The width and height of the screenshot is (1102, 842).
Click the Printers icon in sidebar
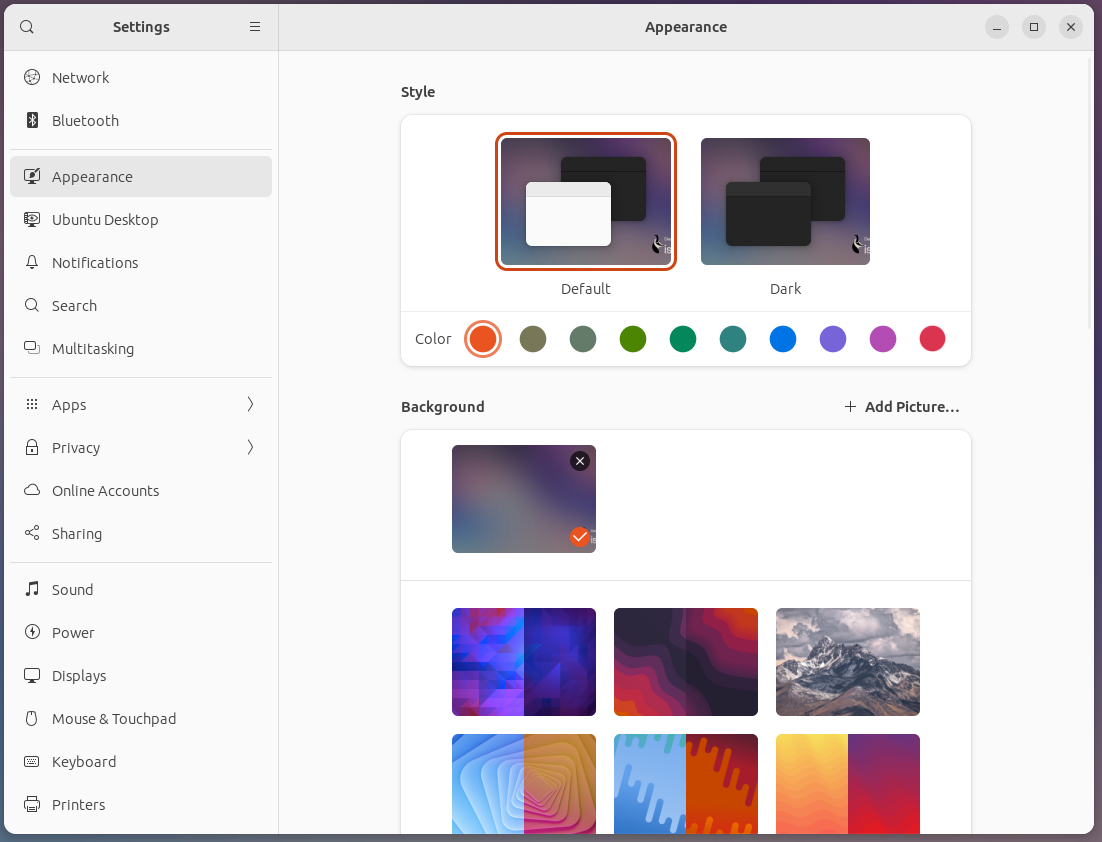tap(32, 805)
